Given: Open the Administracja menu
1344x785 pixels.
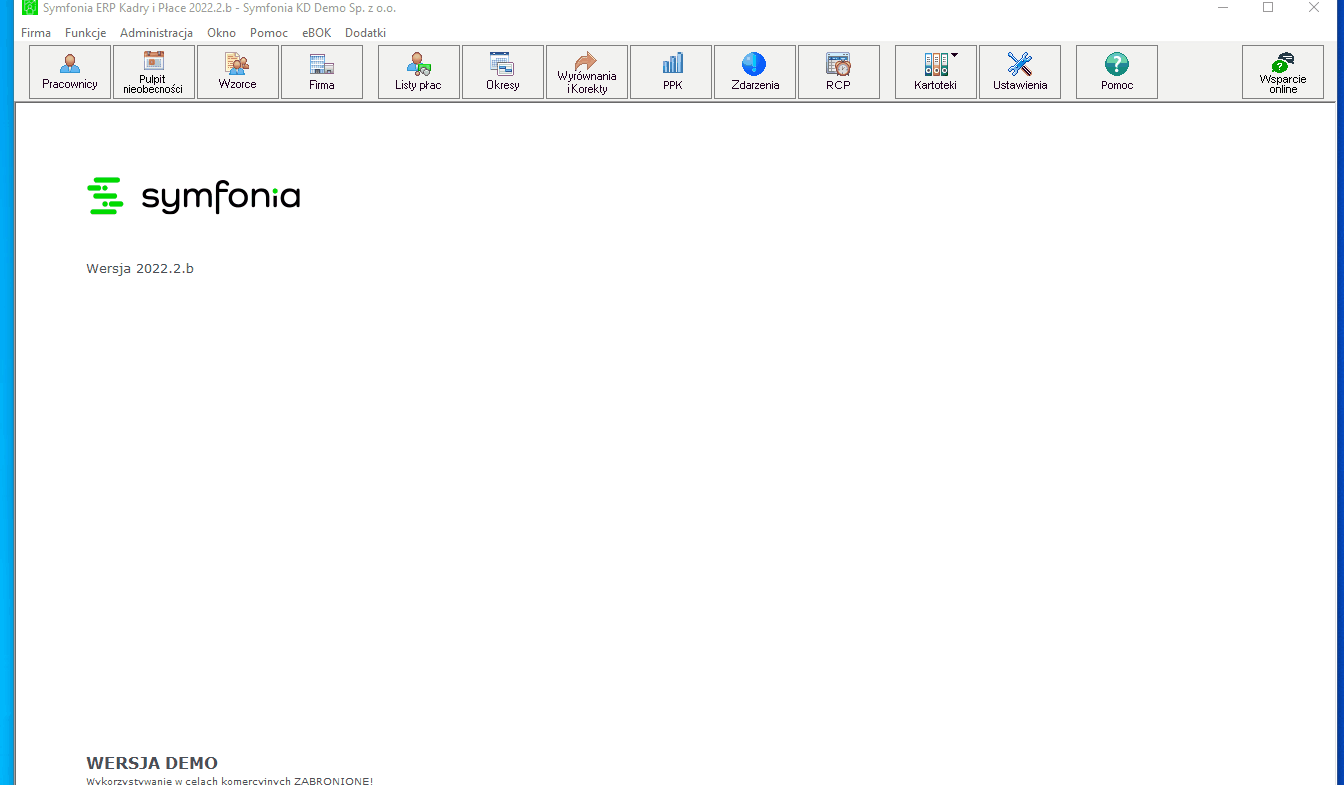Looking at the screenshot, I should 156,33.
